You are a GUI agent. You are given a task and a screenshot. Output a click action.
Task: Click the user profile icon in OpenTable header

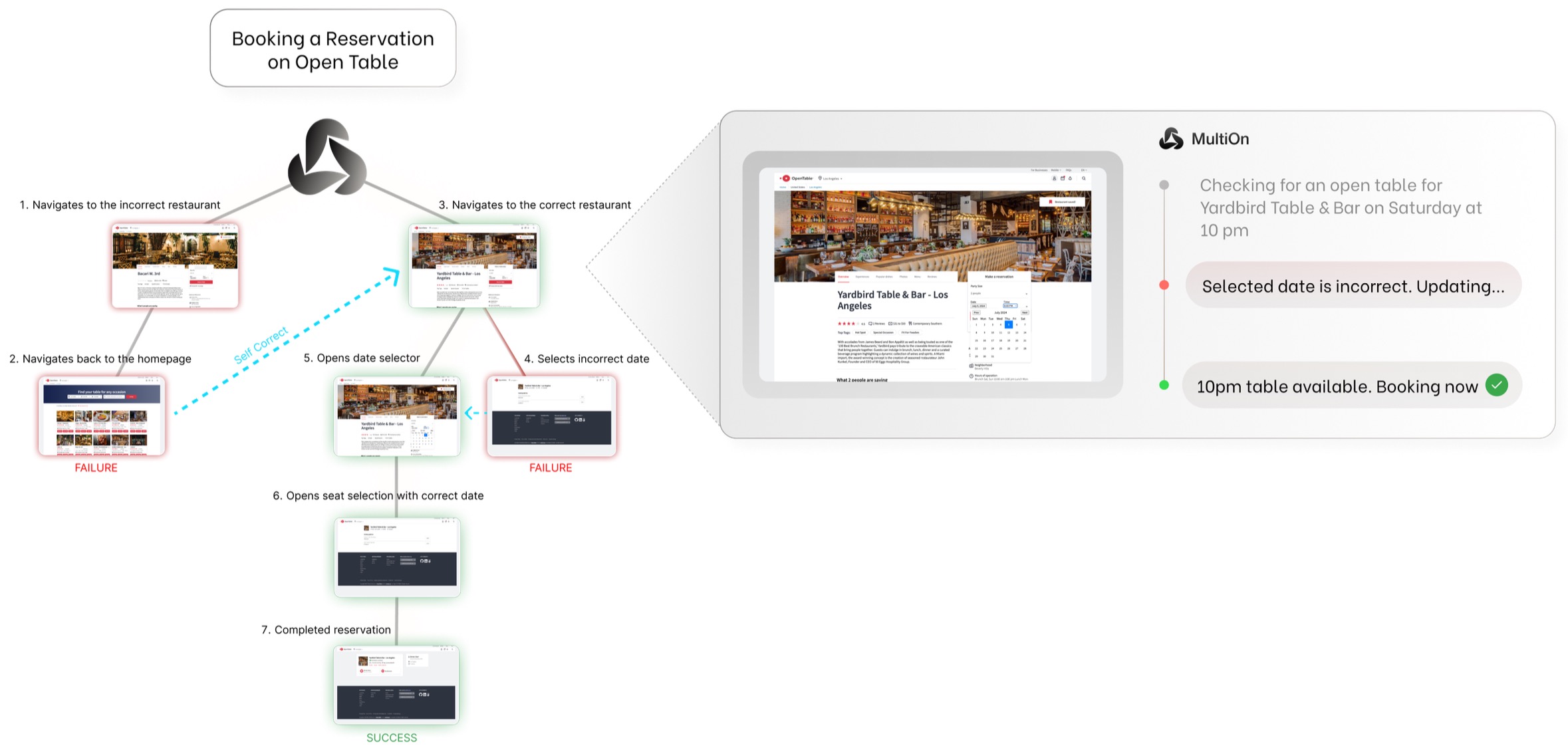pyautogui.click(x=1054, y=178)
